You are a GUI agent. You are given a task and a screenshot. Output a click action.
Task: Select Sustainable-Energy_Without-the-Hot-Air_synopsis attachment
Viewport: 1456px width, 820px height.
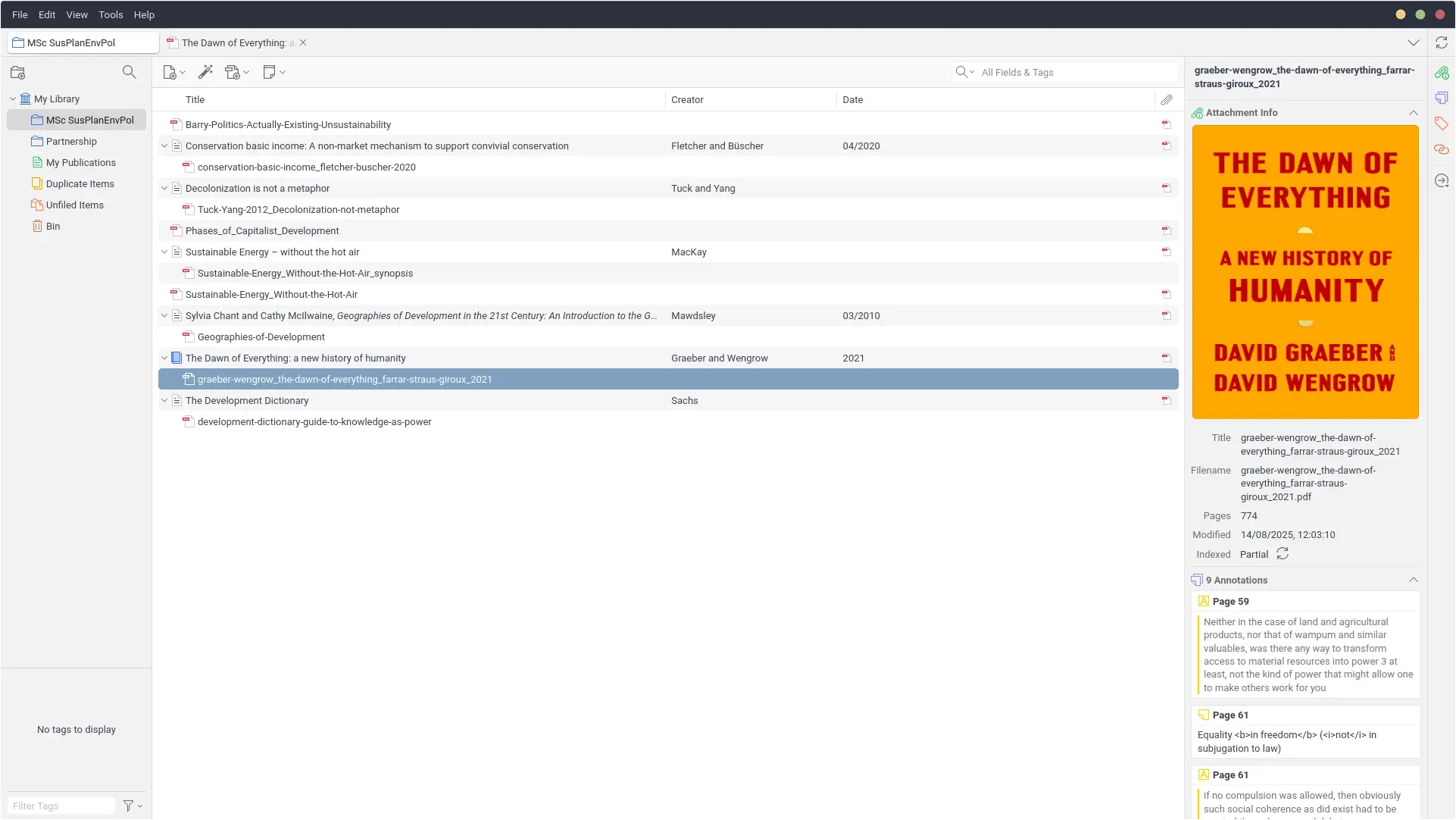click(668, 273)
